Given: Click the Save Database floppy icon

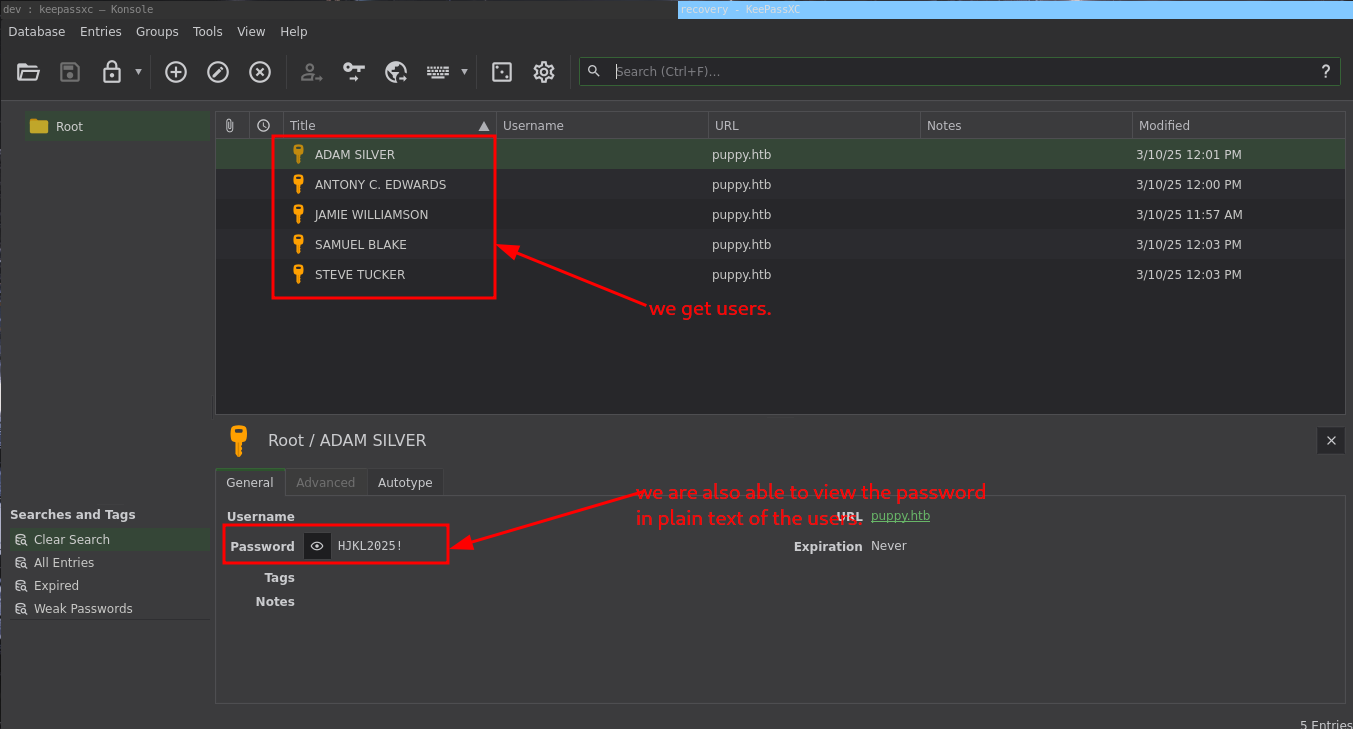Looking at the screenshot, I should 70,72.
